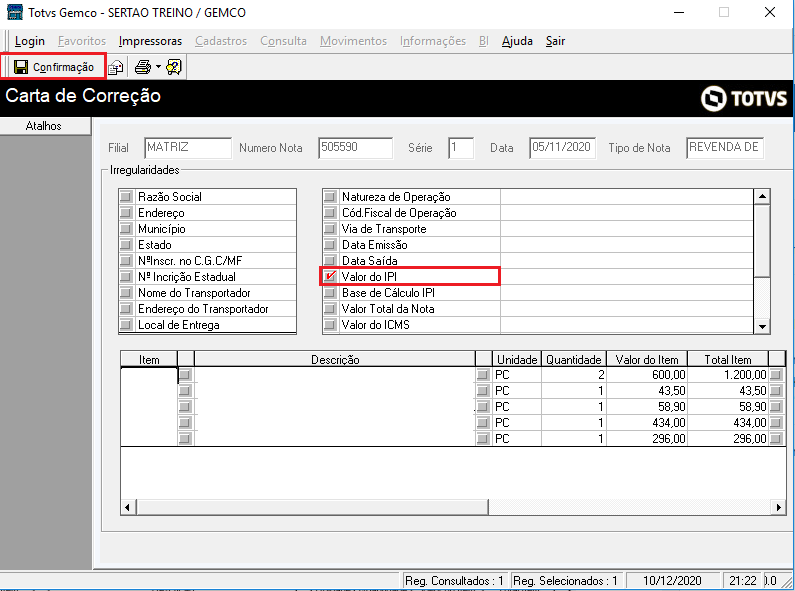Check the Município checkbox

[126, 229]
